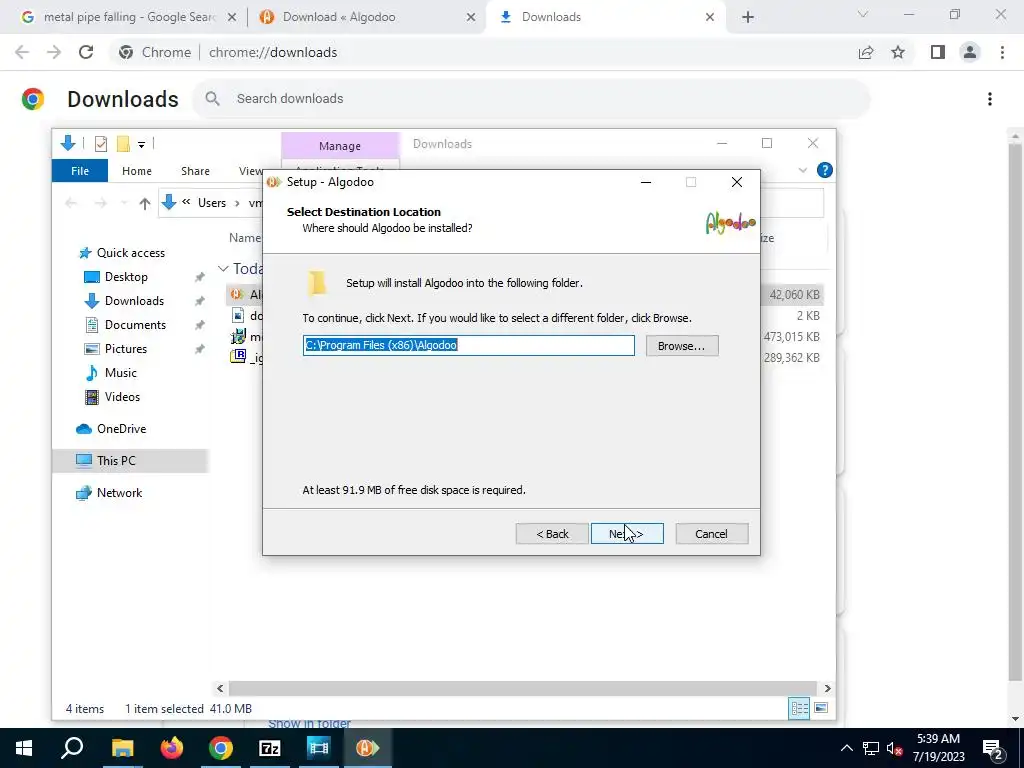
Task: Click the Explorer Help question mark icon
Action: 825,170
